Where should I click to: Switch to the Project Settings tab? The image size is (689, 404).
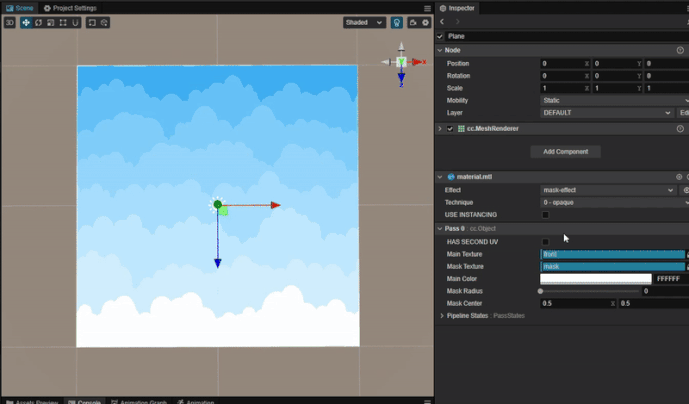tap(70, 8)
